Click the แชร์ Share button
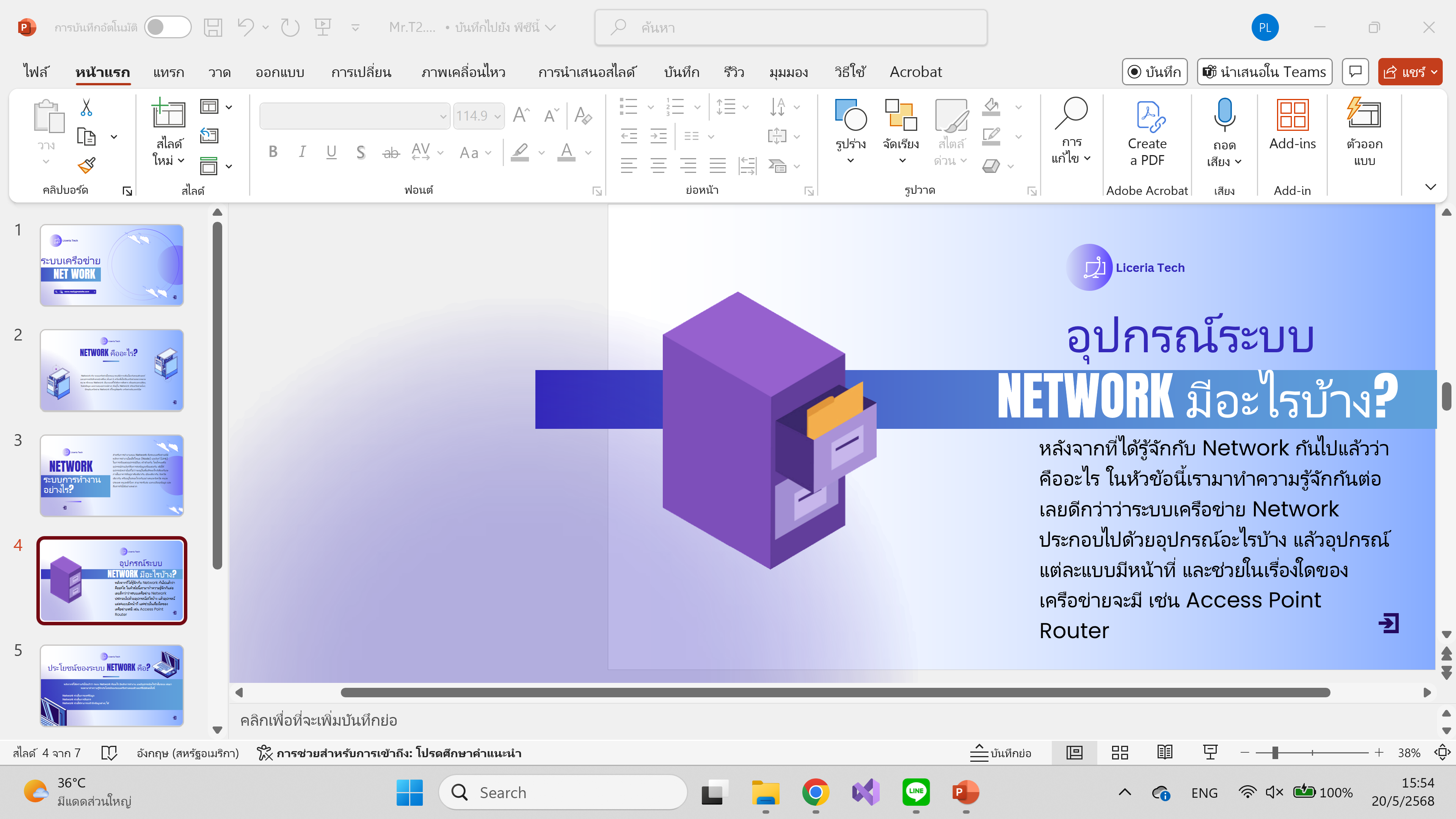 click(x=1410, y=72)
